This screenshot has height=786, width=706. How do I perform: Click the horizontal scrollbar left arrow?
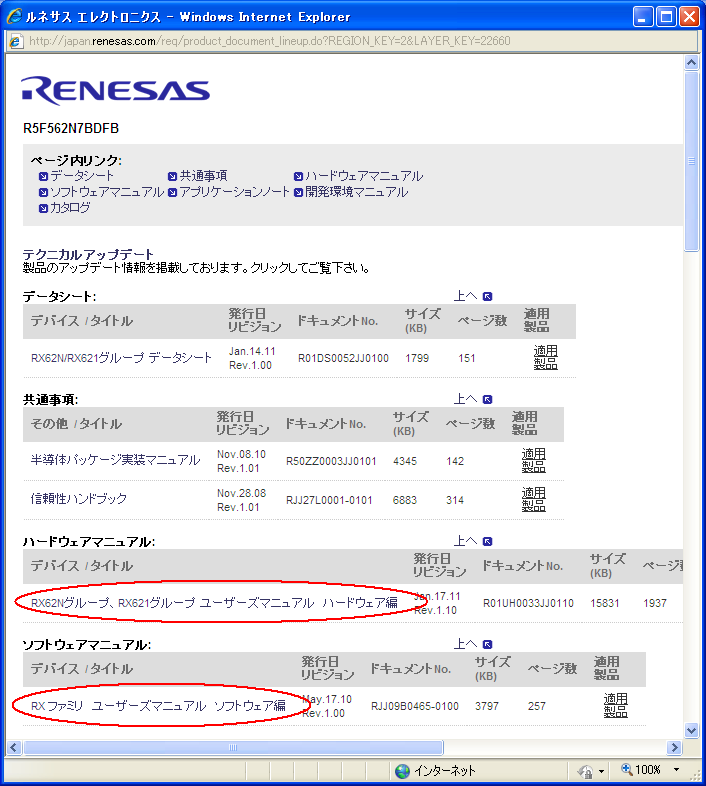14,747
